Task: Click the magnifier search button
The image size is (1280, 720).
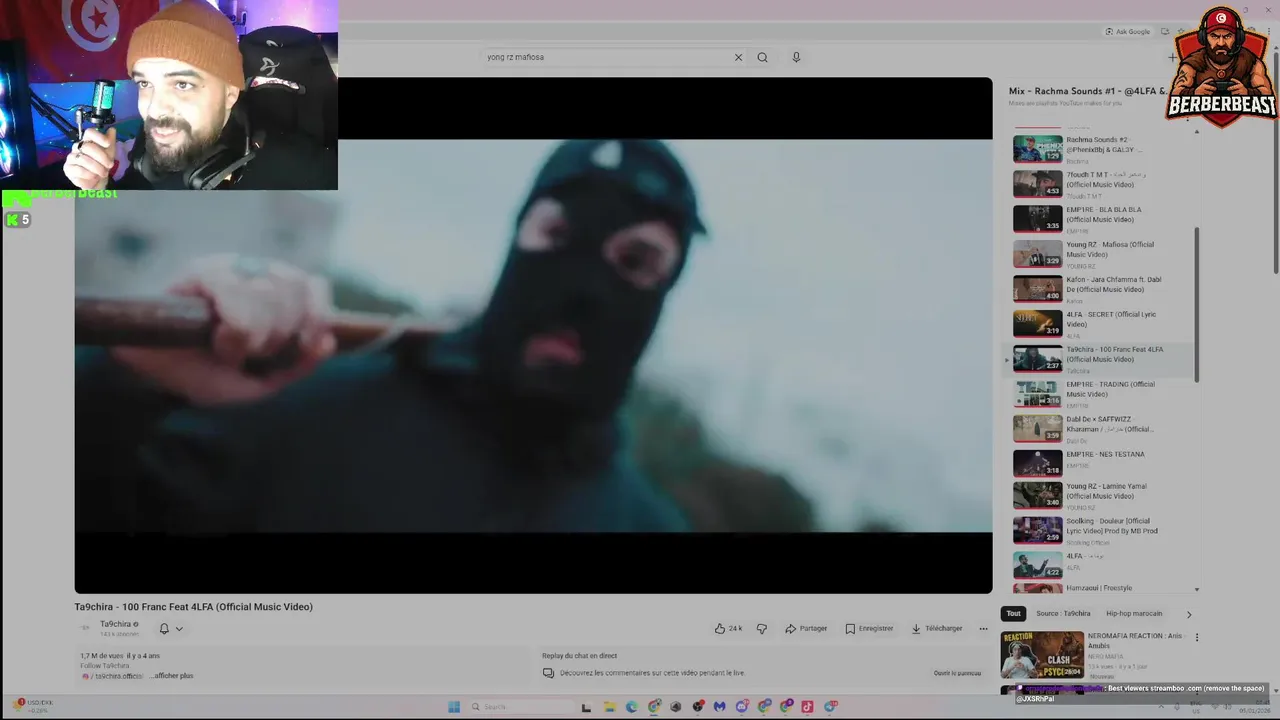Action: pos(762,57)
